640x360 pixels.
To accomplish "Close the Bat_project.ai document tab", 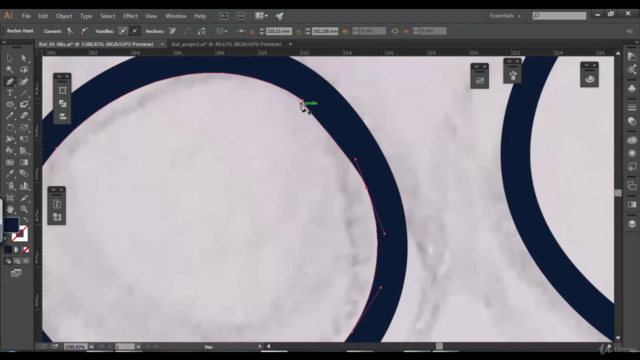I will coord(290,44).
